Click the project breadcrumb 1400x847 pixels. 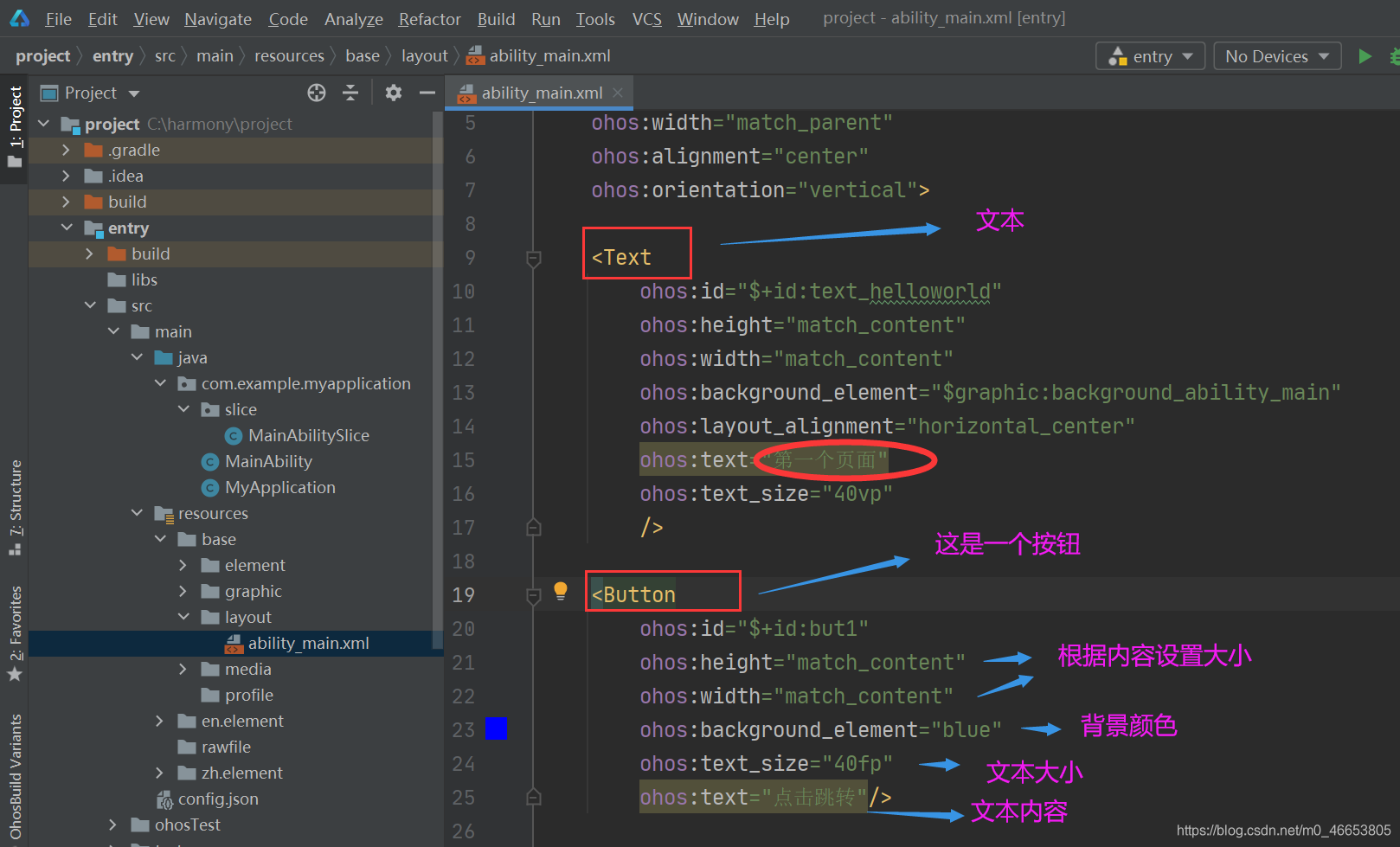coord(42,56)
